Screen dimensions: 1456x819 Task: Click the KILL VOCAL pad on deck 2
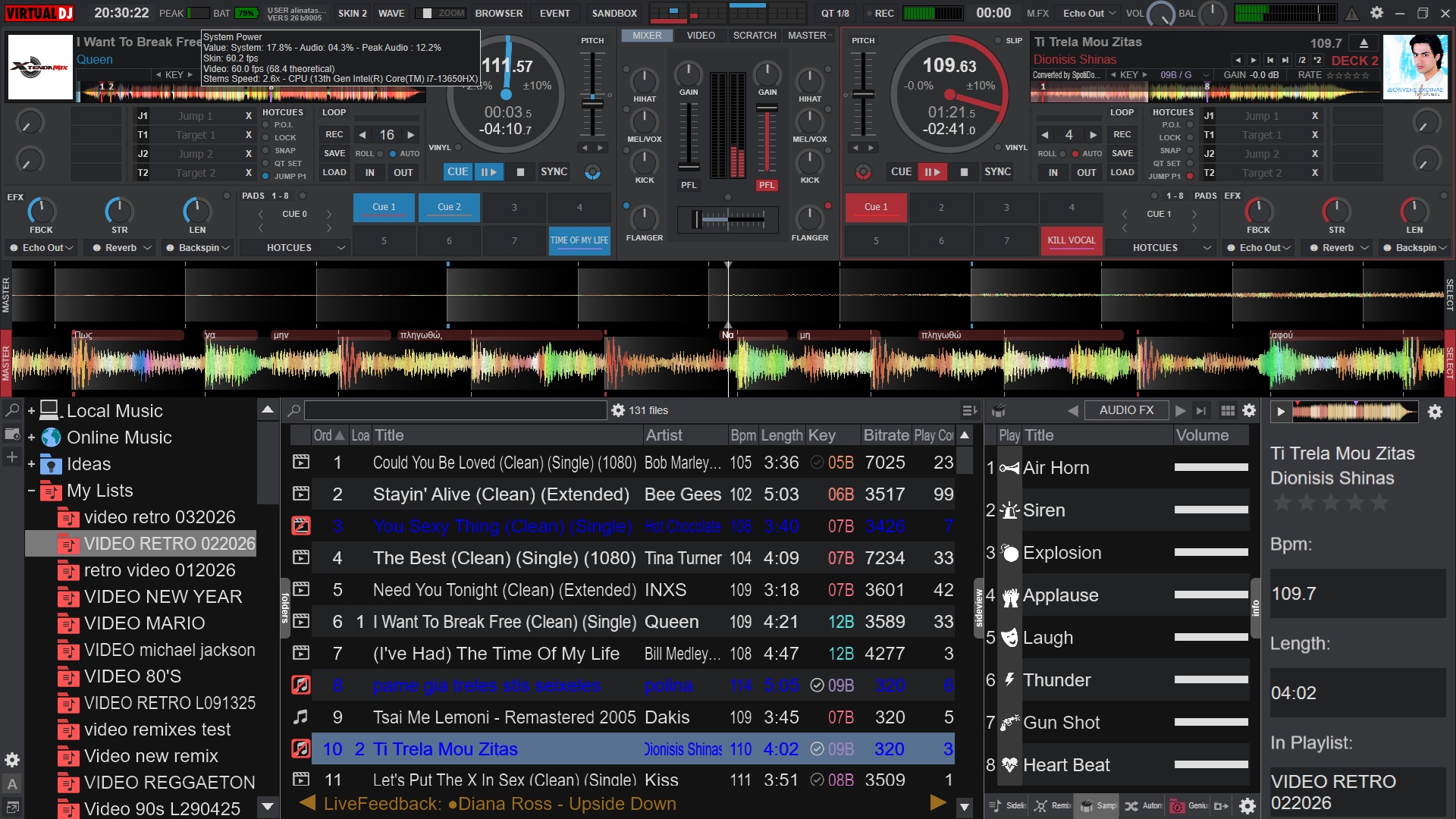tap(1071, 240)
